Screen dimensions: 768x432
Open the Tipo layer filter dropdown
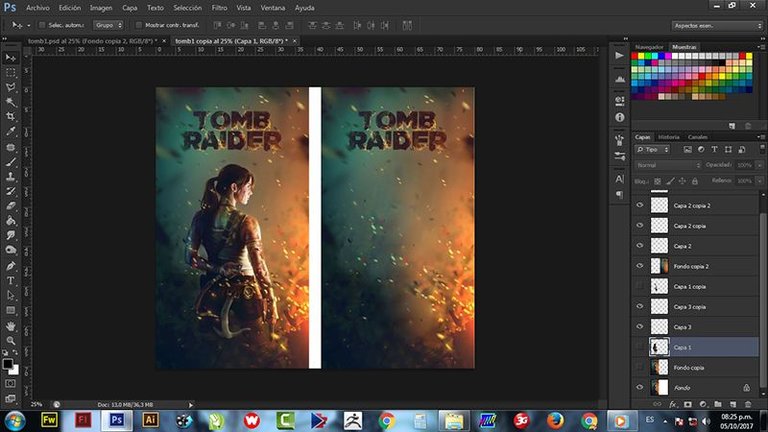[652, 149]
